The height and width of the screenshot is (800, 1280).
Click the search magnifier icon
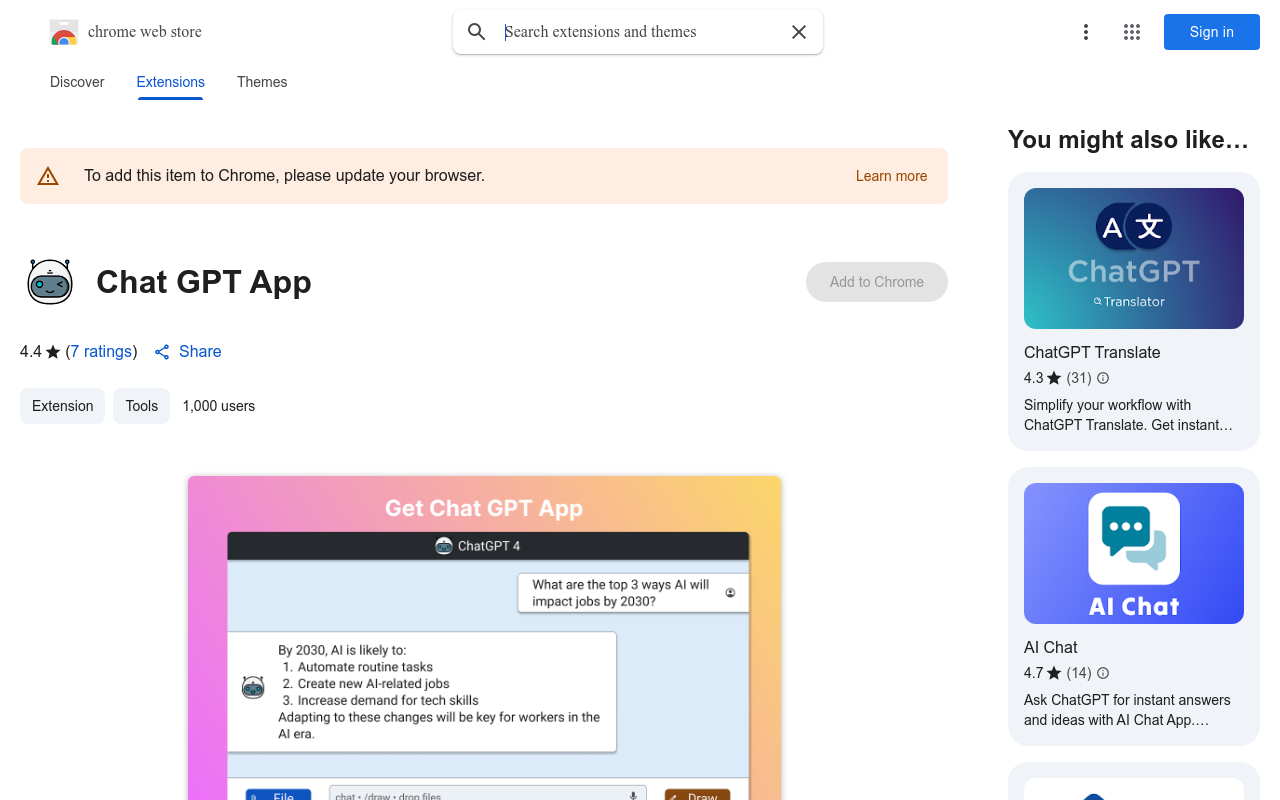477,32
